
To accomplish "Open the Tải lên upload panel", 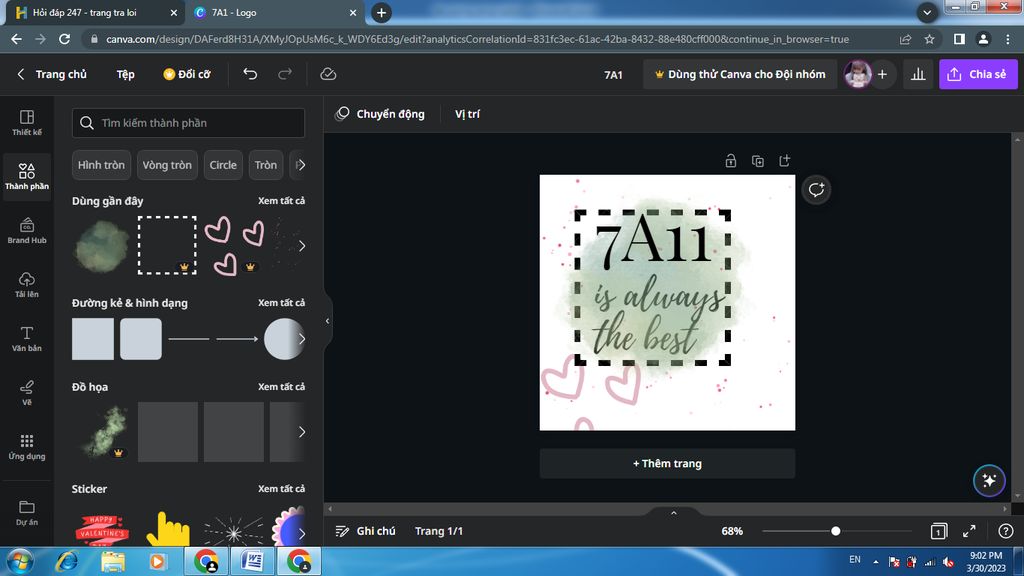I will point(27,284).
